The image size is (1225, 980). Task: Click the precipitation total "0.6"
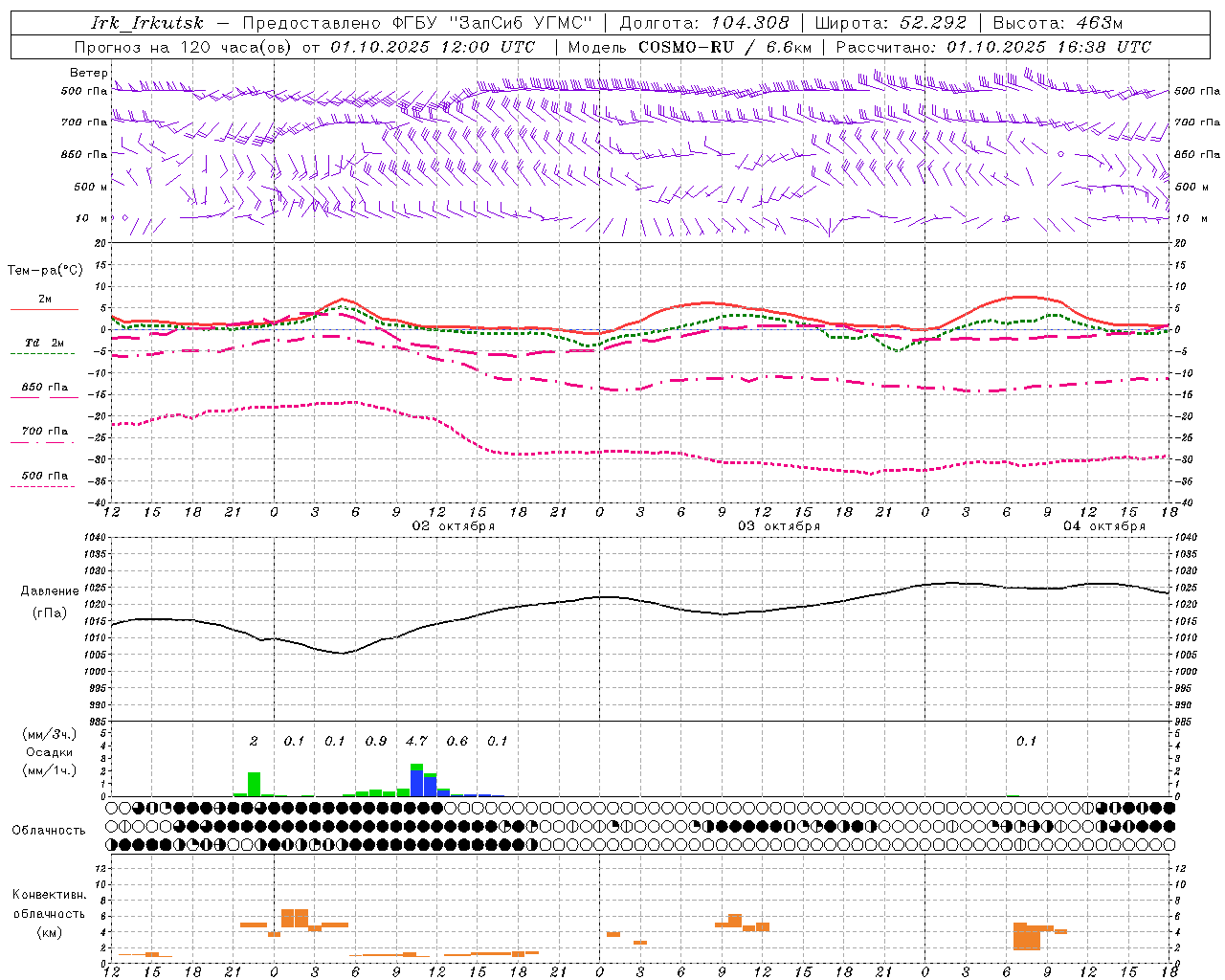[457, 741]
